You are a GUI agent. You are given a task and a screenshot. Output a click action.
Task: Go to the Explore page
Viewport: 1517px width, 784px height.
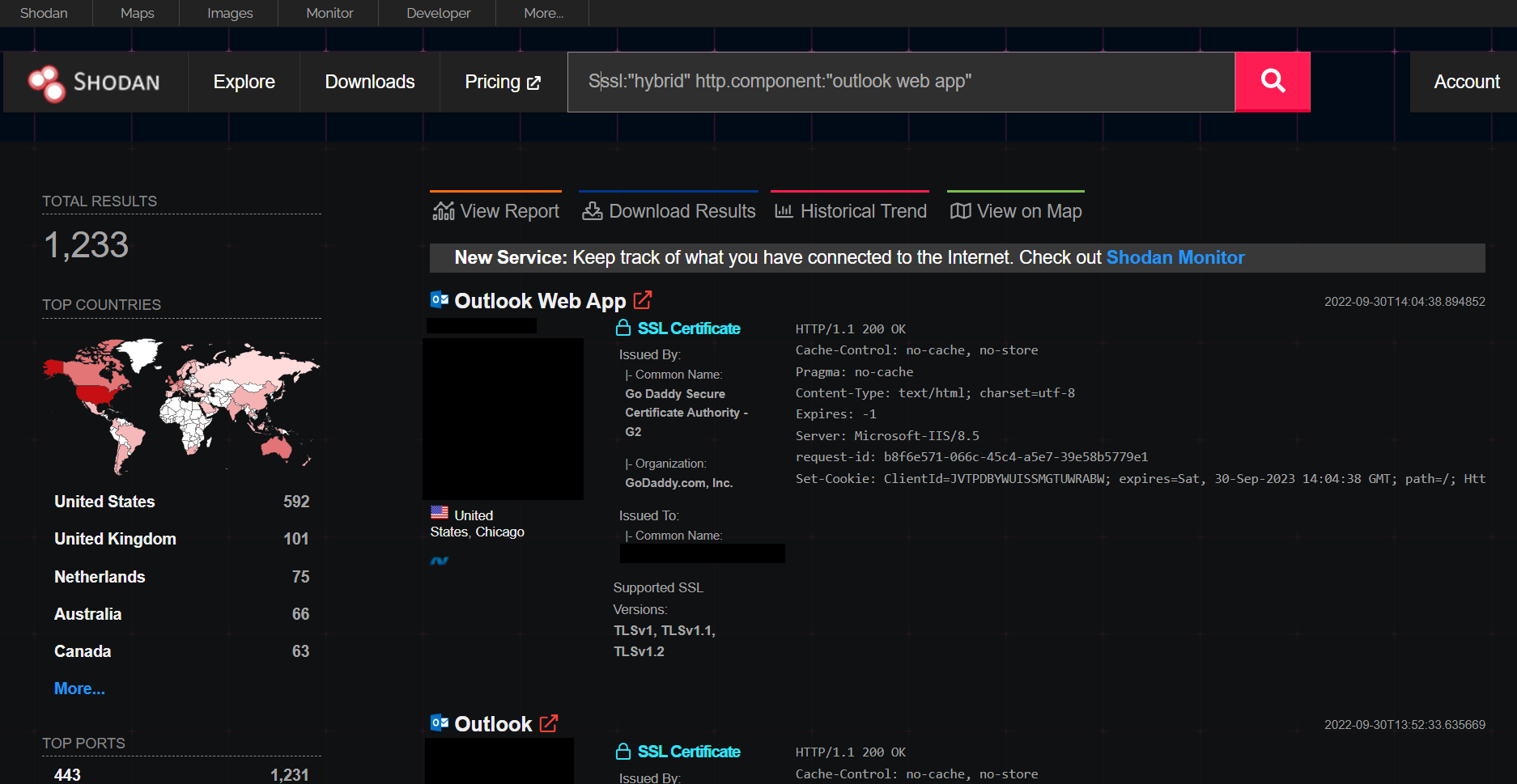pyautogui.click(x=244, y=82)
